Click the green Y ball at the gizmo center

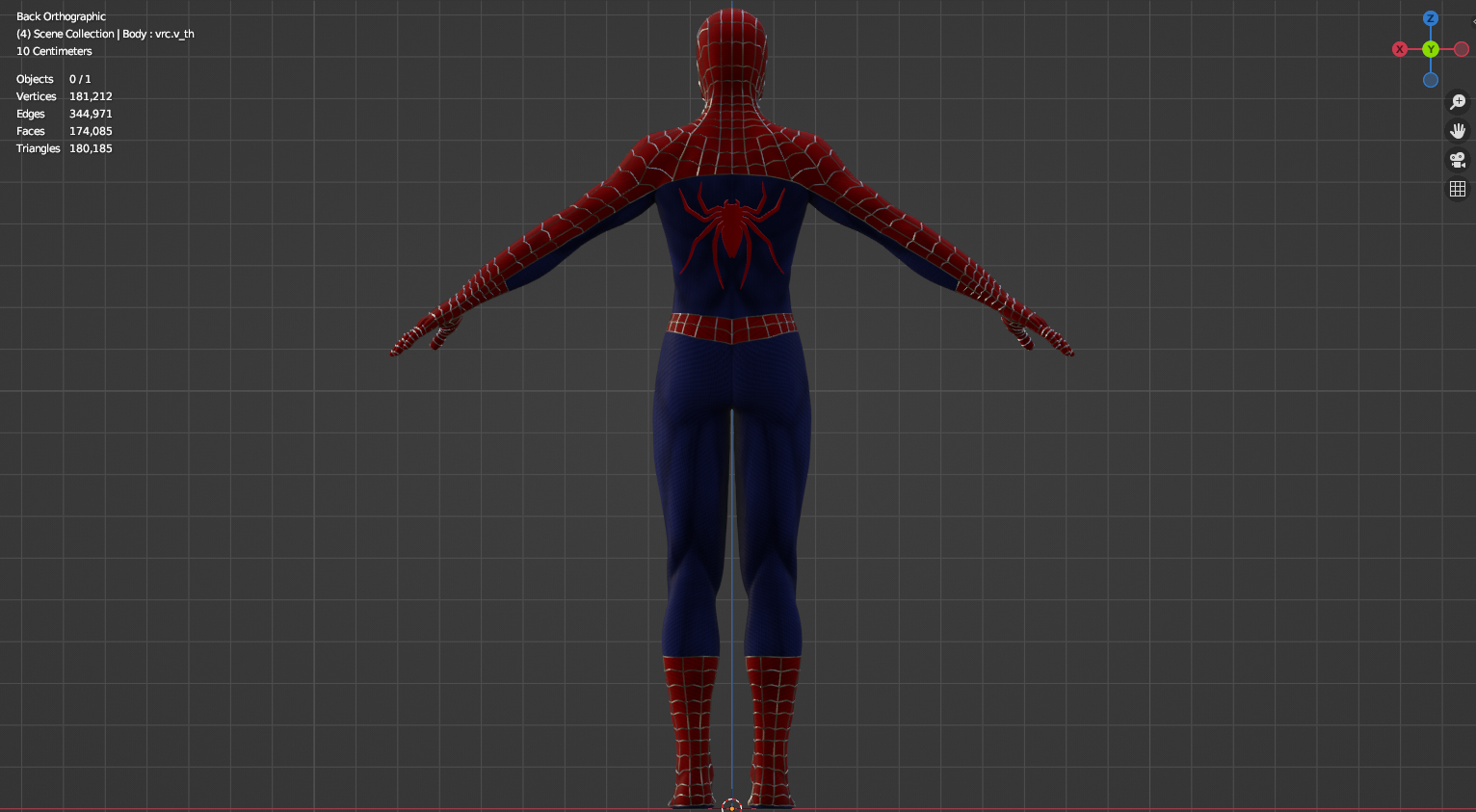tap(1430, 49)
